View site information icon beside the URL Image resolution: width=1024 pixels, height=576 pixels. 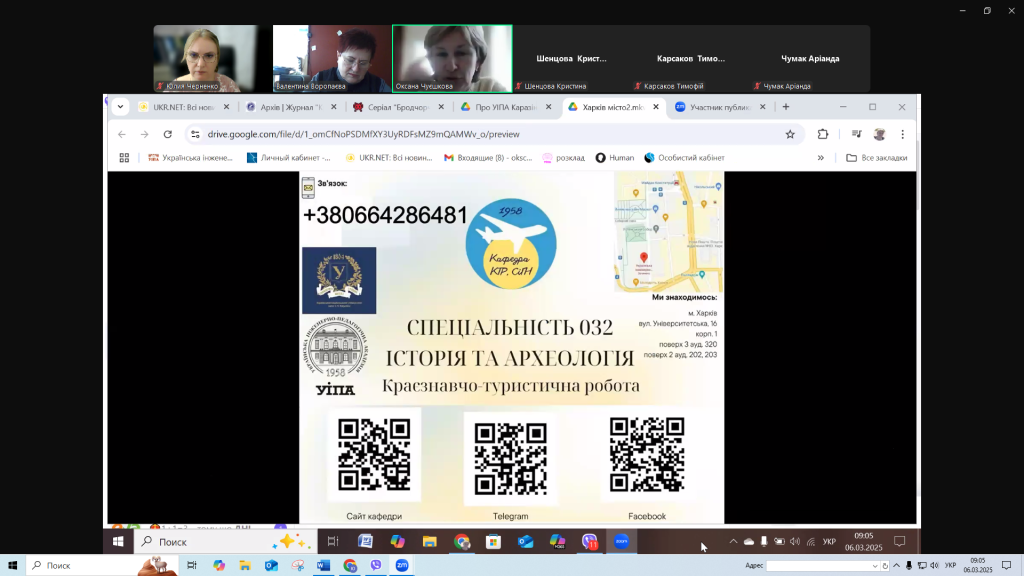195,134
